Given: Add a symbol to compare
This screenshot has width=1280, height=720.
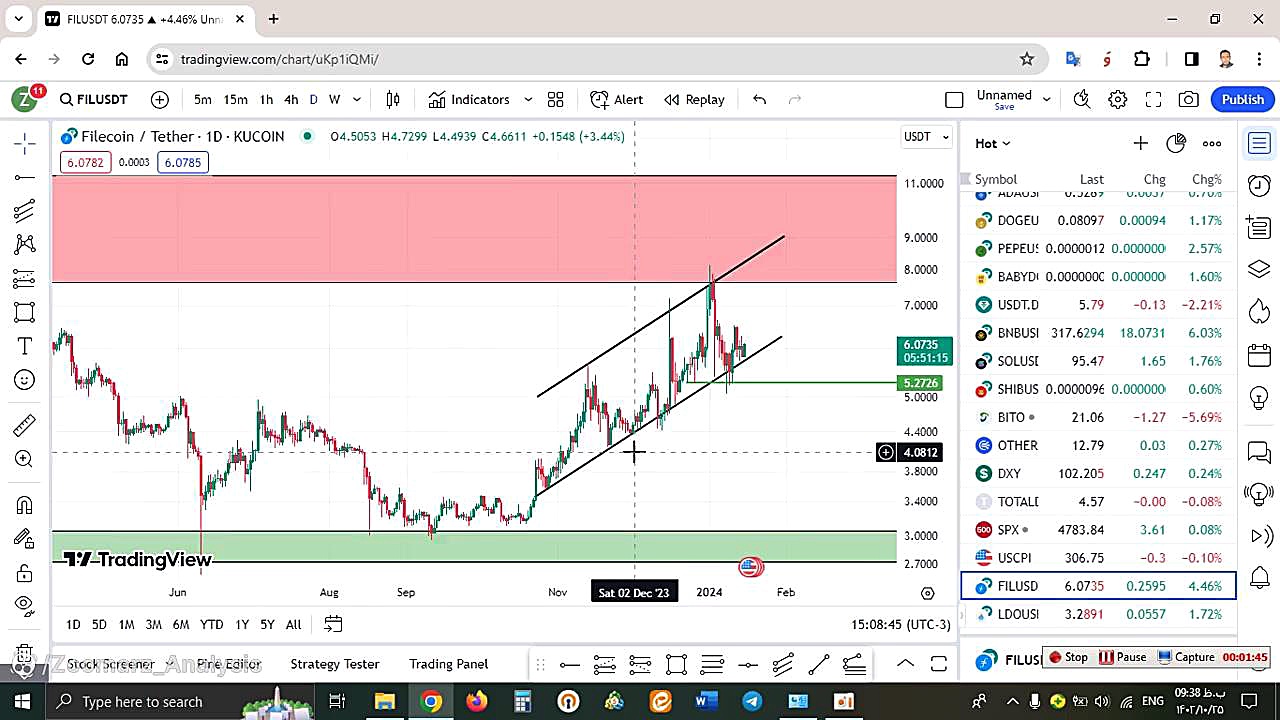Looking at the screenshot, I should click(160, 99).
